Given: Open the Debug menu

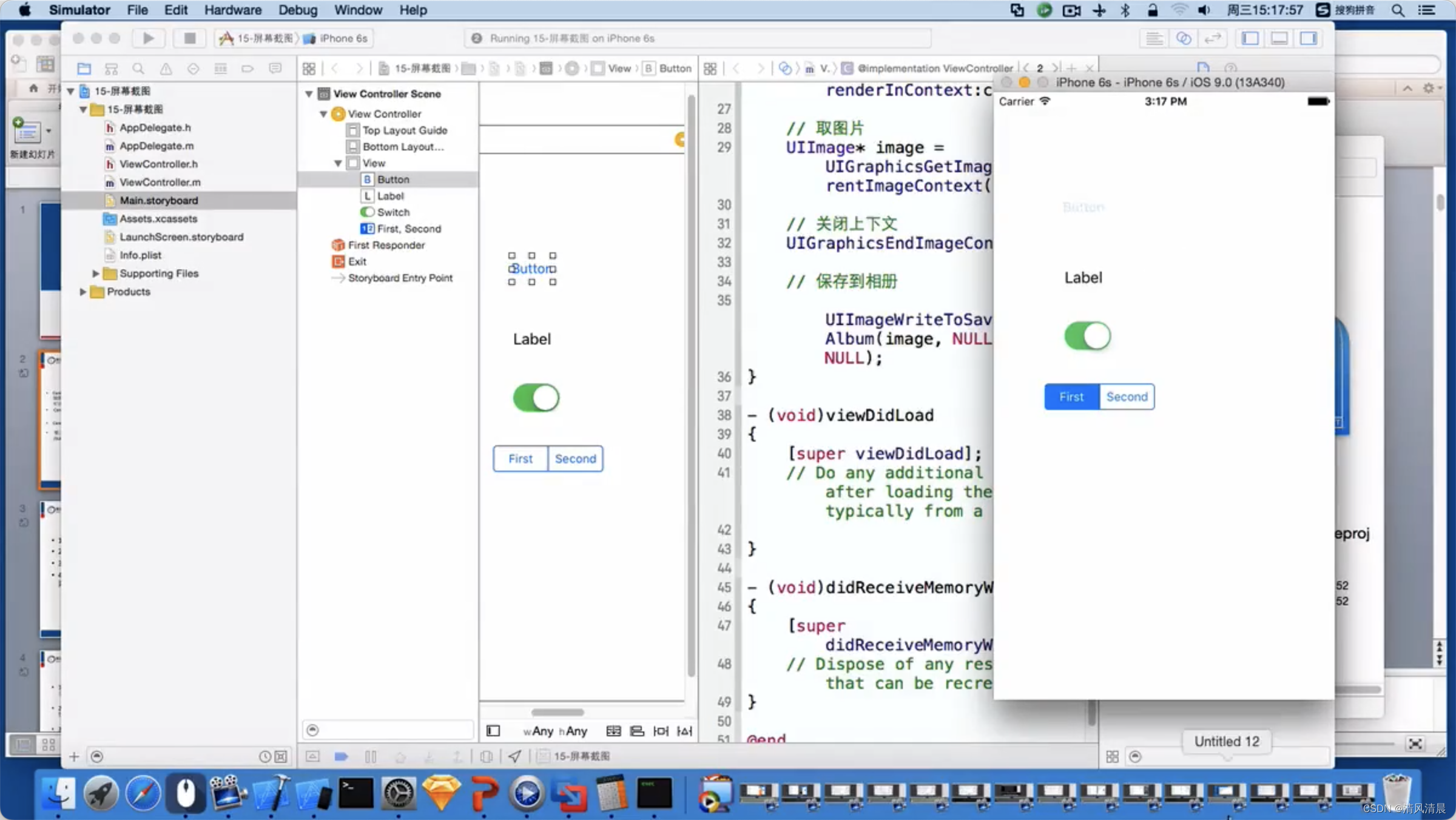Looking at the screenshot, I should (297, 10).
